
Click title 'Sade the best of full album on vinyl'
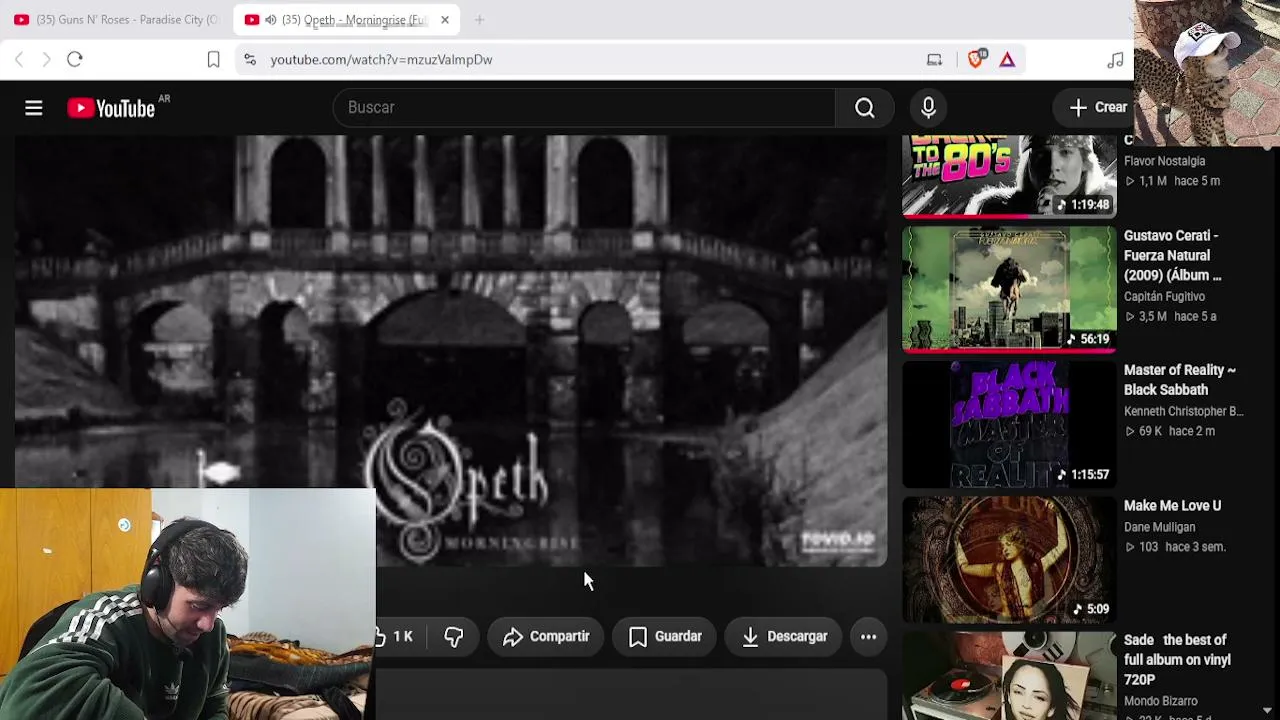(1177, 660)
